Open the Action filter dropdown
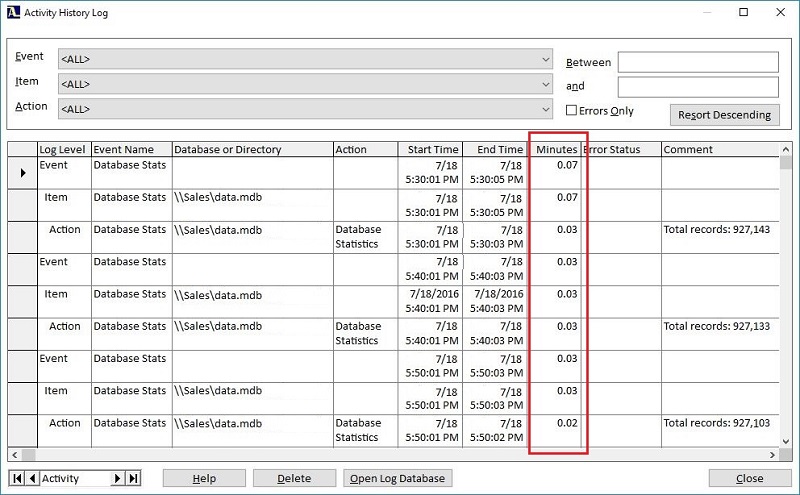The image size is (800, 495). click(545, 109)
